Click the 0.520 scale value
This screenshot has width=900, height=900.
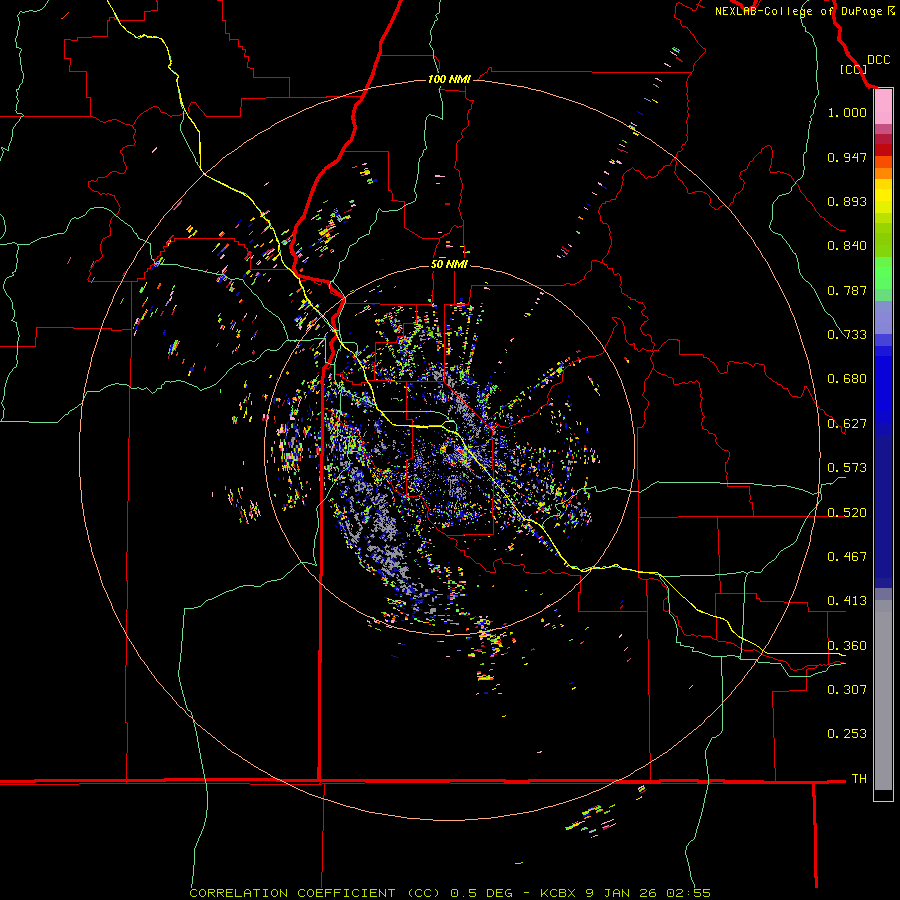pyautogui.click(x=847, y=513)
